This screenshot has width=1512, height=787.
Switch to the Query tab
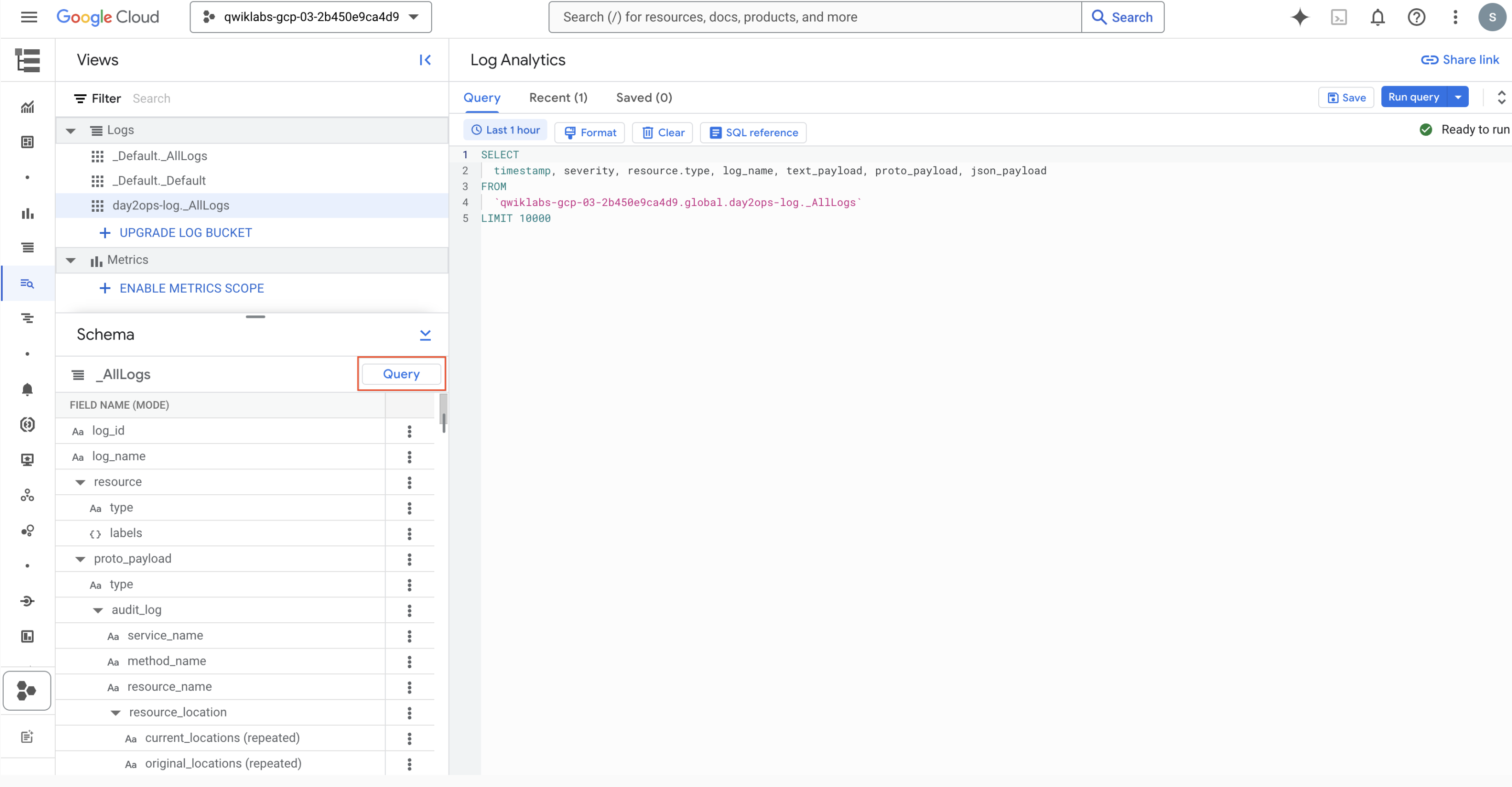[x=482, y=98]
